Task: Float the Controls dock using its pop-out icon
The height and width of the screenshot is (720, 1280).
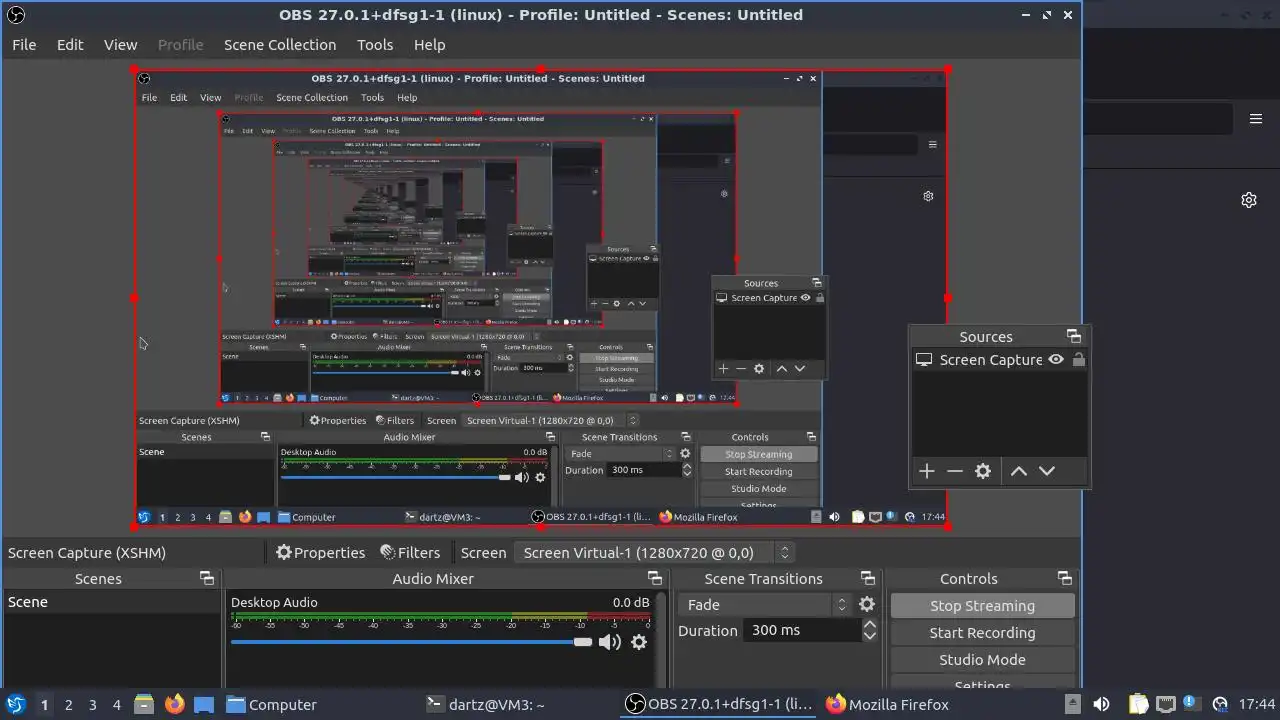Action: click(x=1065, y=578)
